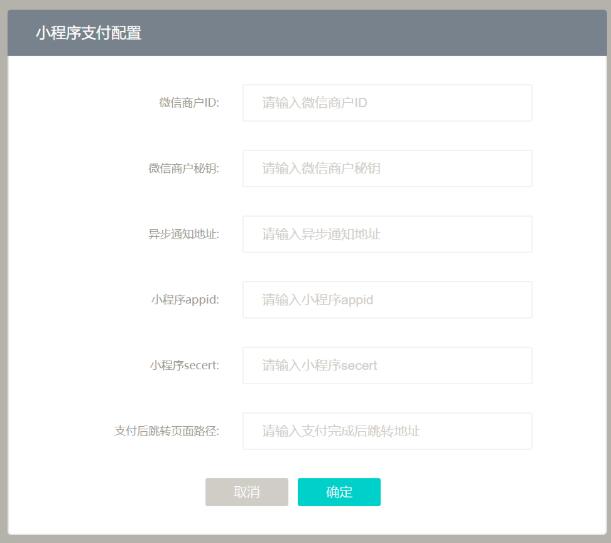Image resolution: width=611 pixels, height=543 pixels.
Task: Click the placeholder 请输入异步通知地址
Action: coord(321,234)
